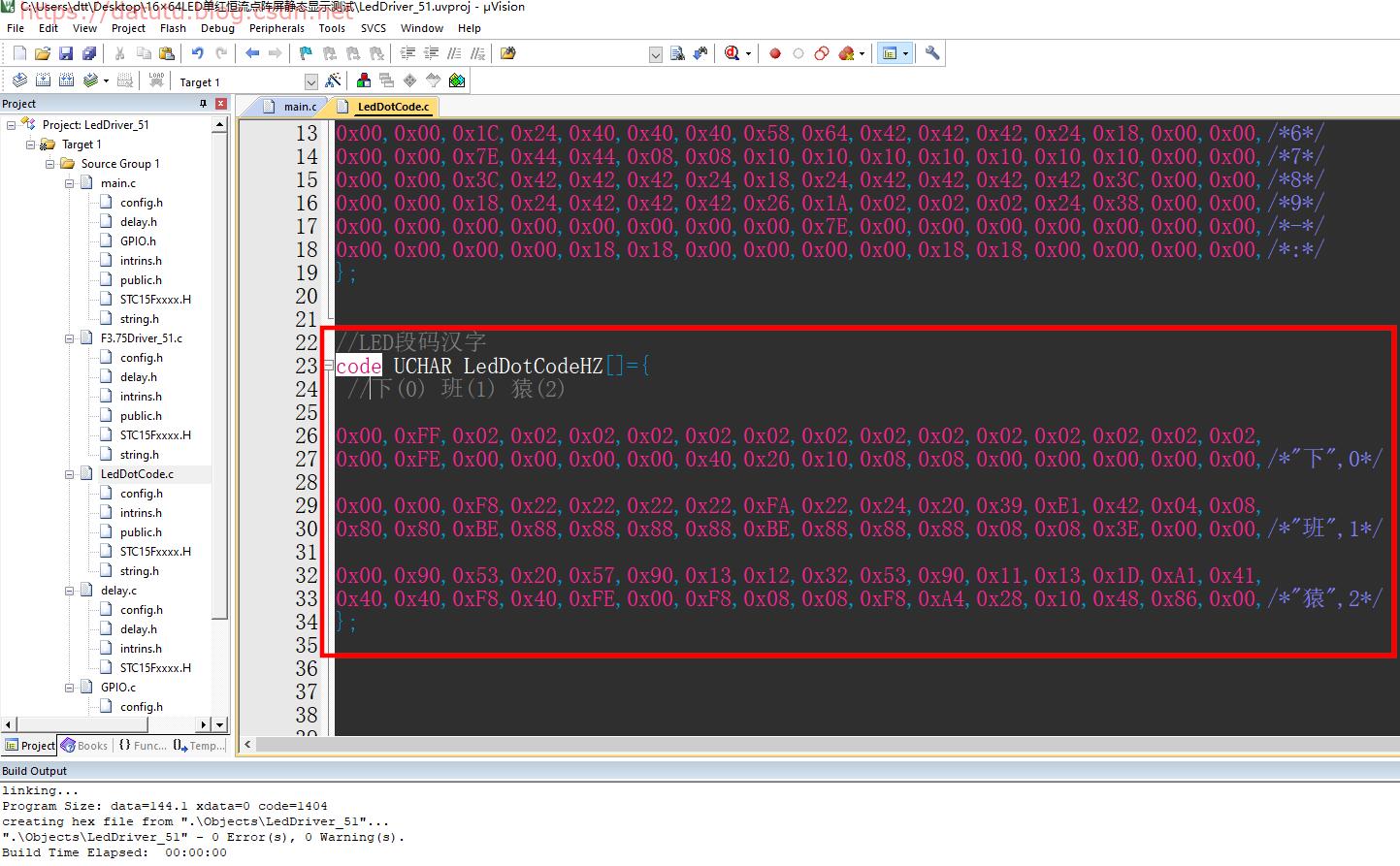Click the Save All toolbar icon

[x=89, y=53]
